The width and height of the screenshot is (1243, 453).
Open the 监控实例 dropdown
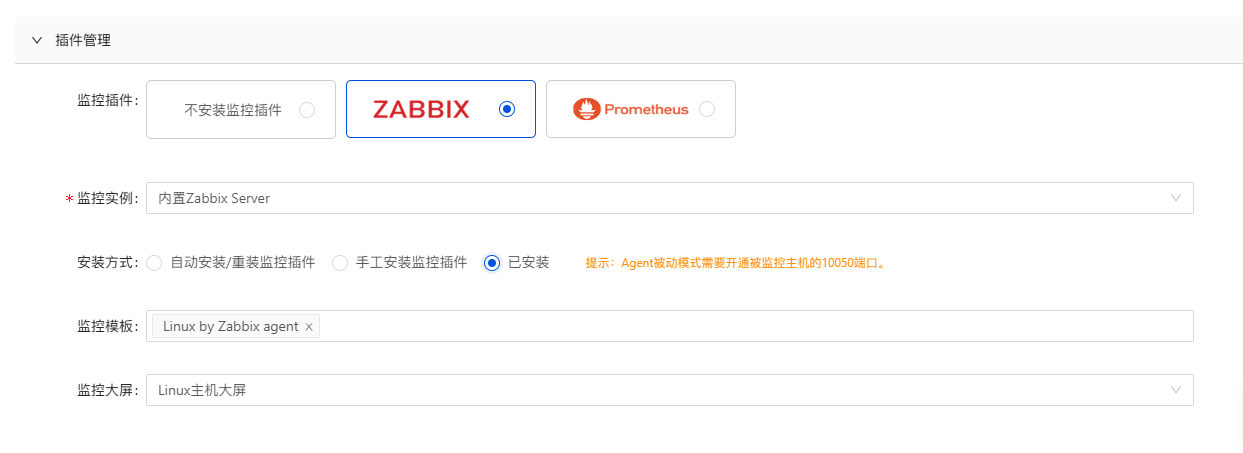click(x=660, y=198)
